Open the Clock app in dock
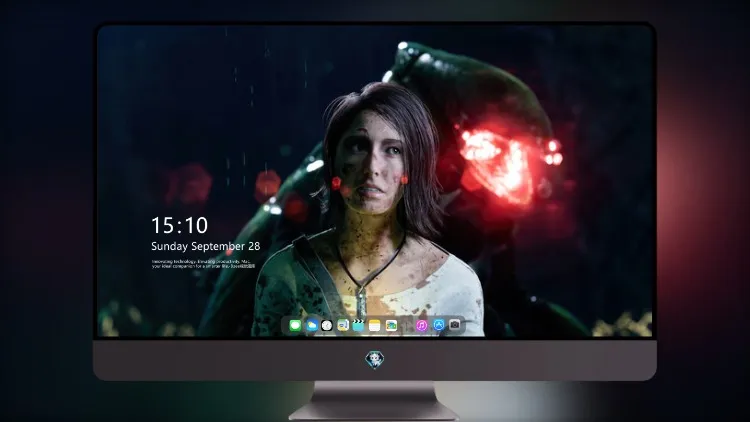This screenshot has height=422, width=750. coord(327,325)
